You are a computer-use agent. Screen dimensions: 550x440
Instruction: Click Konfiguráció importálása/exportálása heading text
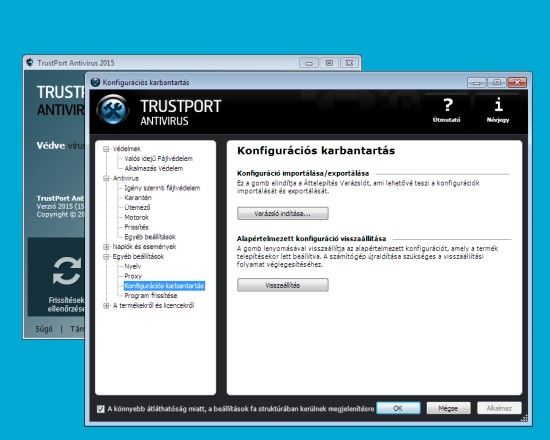(x=303, y=173)
